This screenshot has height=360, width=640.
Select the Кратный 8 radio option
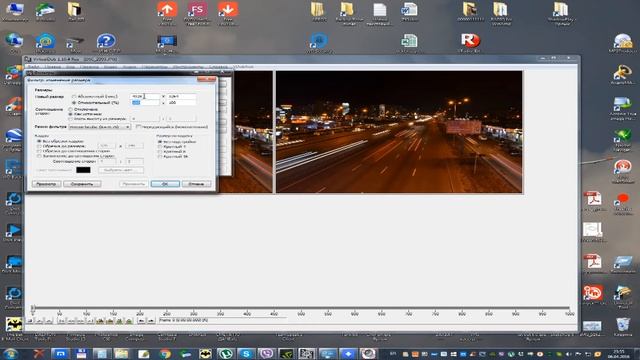click(160, 151)
